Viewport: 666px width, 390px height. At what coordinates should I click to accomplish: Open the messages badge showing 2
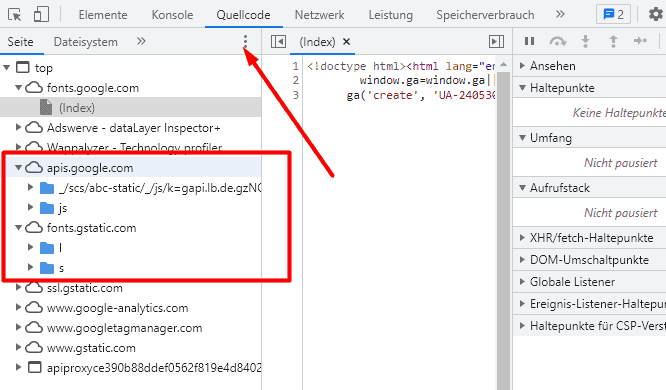click(613, 14)
